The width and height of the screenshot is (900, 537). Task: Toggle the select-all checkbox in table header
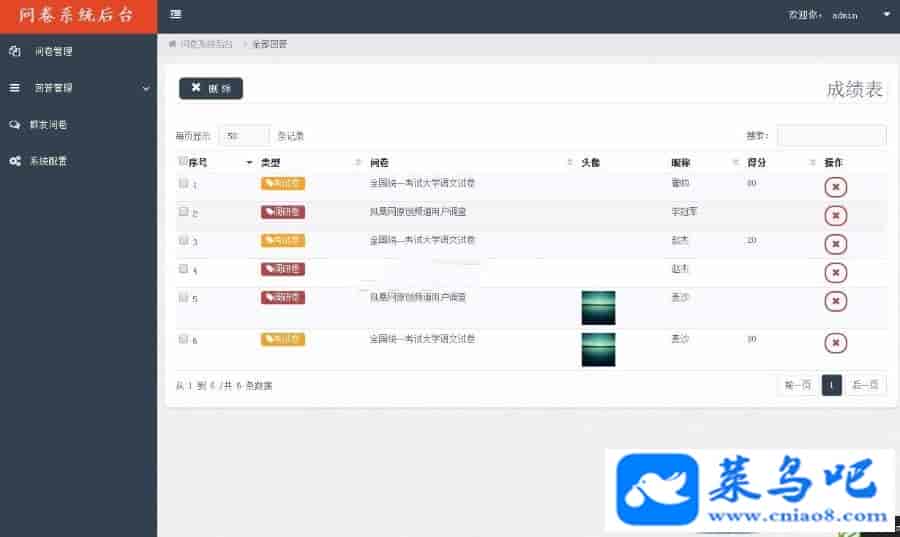tap(182, 160)
